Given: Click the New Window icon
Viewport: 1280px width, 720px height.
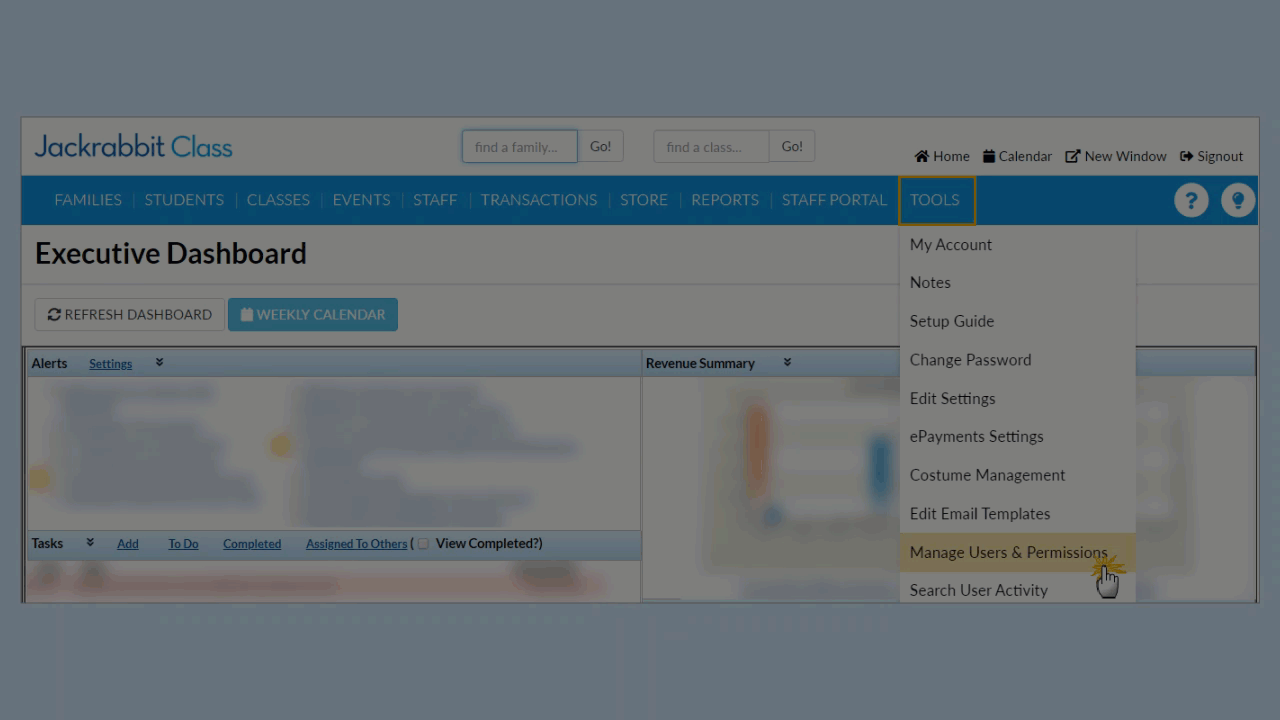Looking at the screenshot, I should pos(1115,156).
